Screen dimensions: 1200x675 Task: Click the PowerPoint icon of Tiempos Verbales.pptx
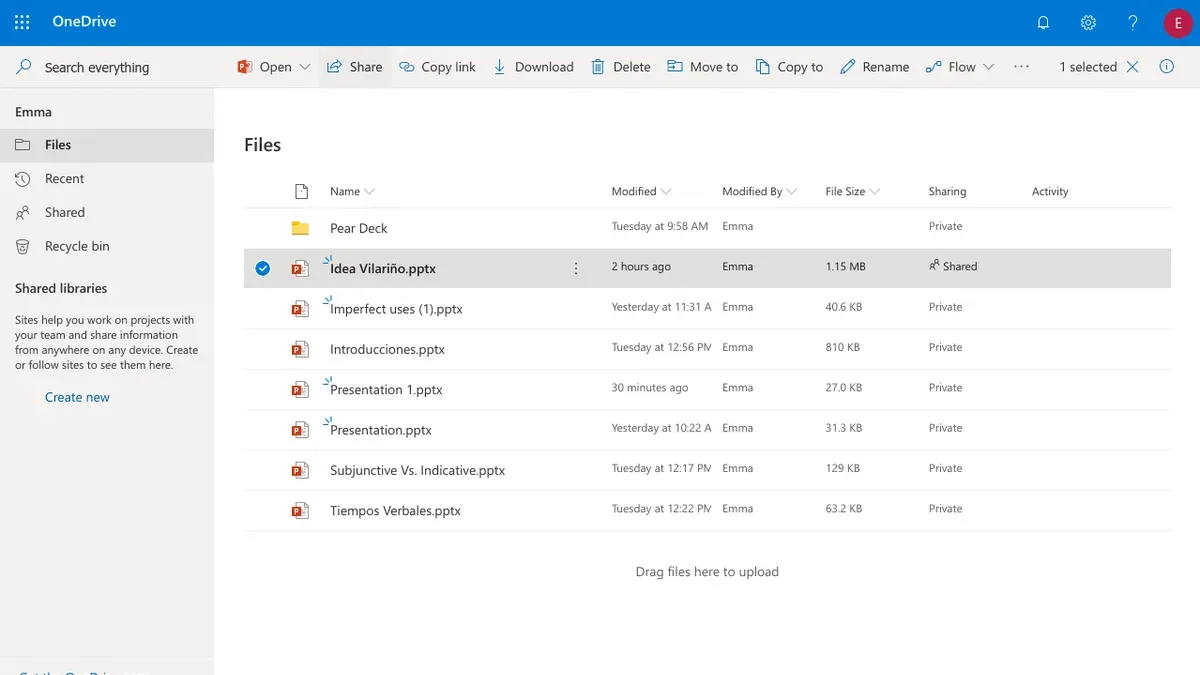click(300, 510)
